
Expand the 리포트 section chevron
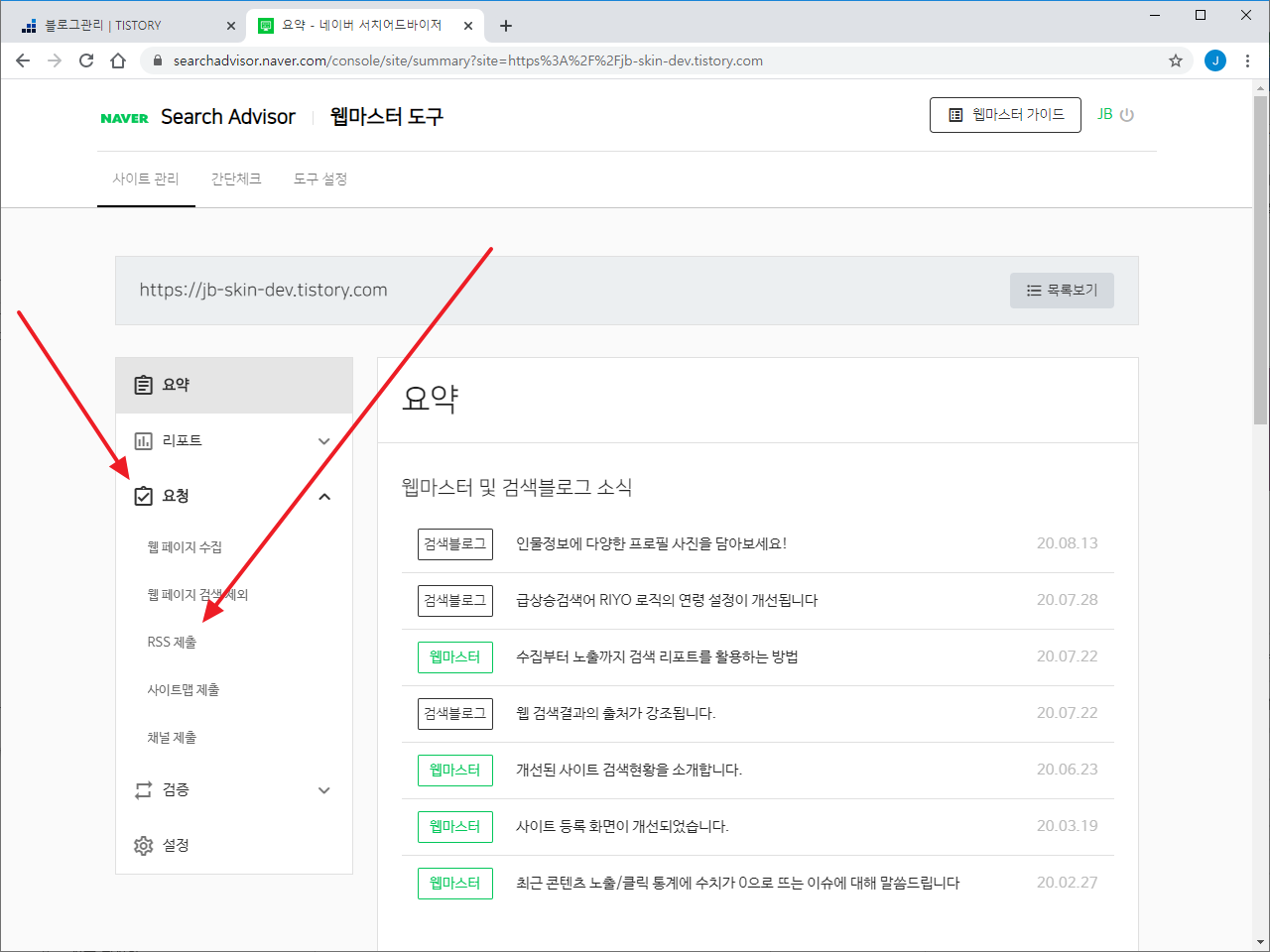(323, 441)
